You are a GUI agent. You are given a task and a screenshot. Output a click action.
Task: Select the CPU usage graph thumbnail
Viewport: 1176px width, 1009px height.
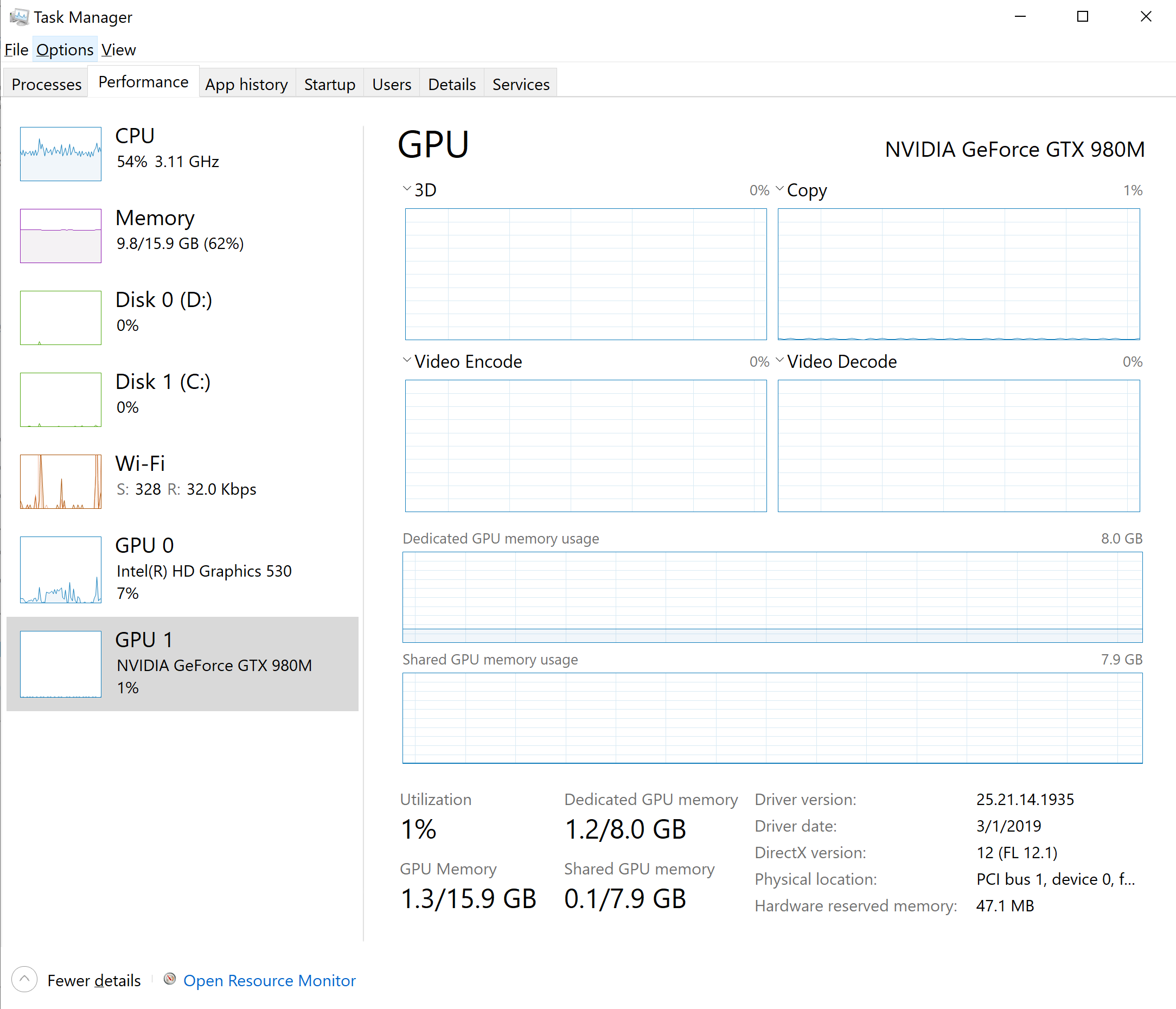(61, 154)
